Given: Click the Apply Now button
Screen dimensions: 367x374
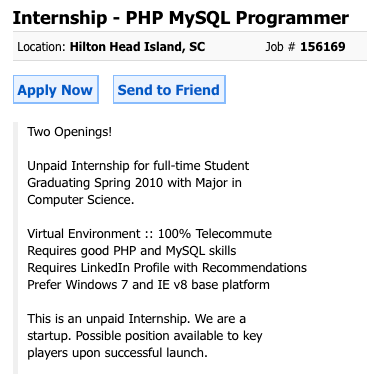Looking at the screenshot, I should pyautogui.click(x=56, y=90).
